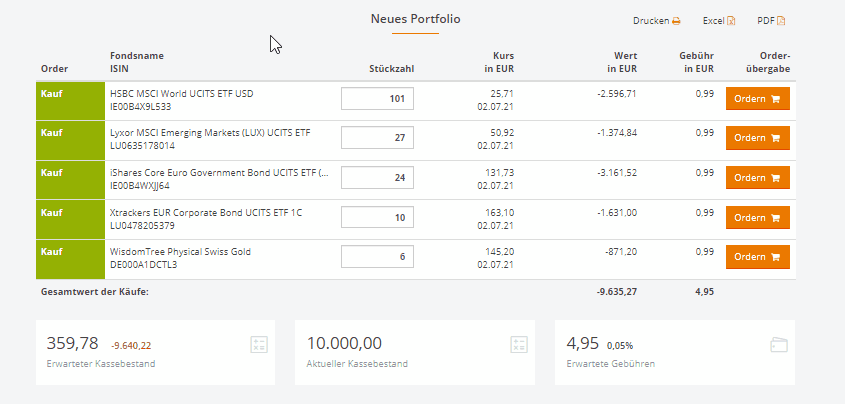845x404 pixels.
Task: Select the quantity field showing 27
Action: (377, 138)
